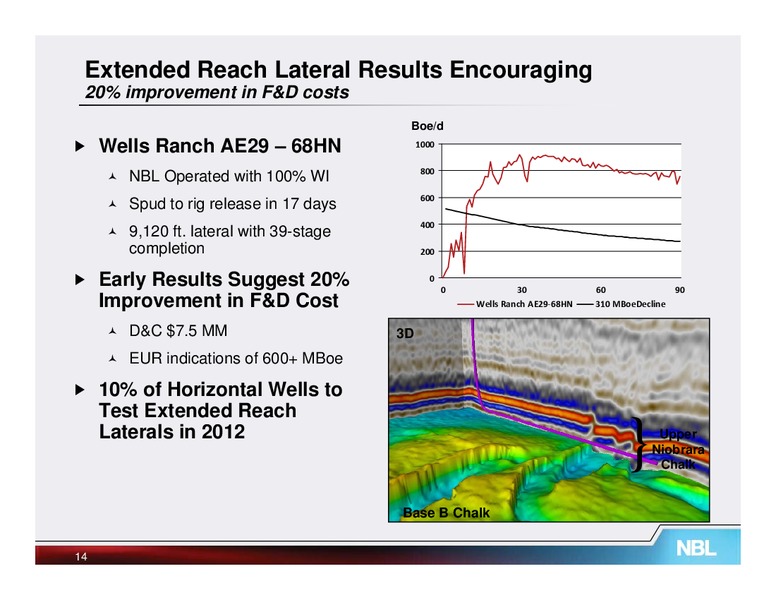Screen dimensions: 776x600
Task: Click the 'Boe/d' chart axis title
Action: (427, 126)
